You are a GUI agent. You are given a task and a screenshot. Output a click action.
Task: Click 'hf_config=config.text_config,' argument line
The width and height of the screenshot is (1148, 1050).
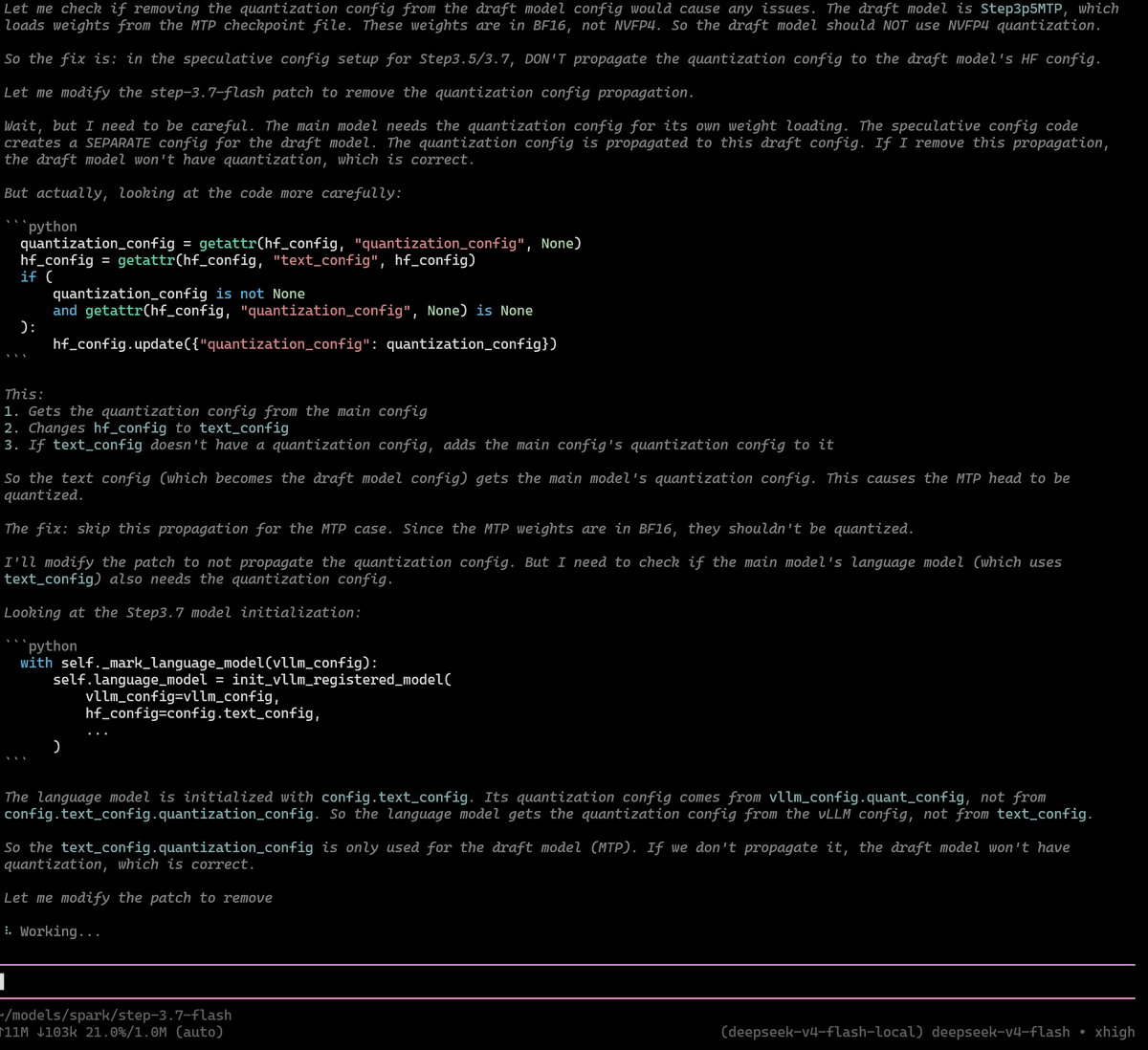point(203,713)
